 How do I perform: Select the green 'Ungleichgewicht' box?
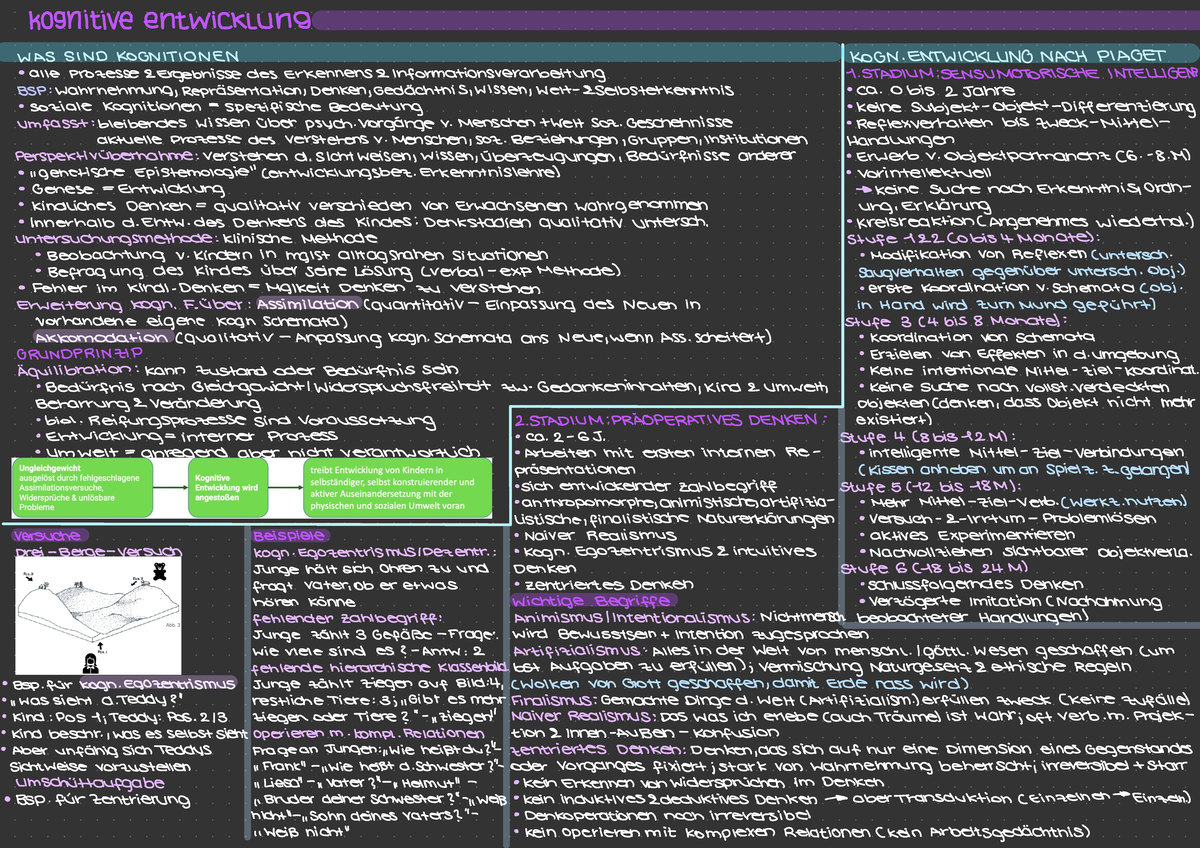(x=81, y=488)
